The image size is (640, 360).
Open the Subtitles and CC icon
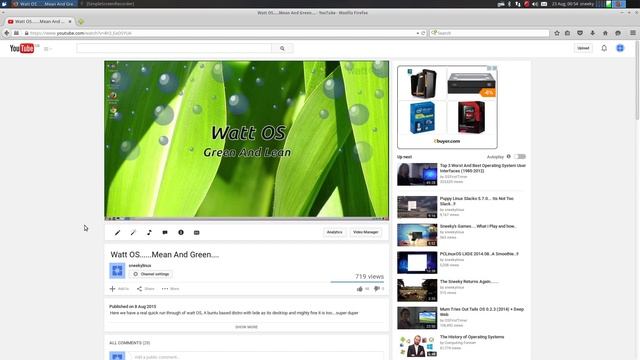[x=197, y=233]
